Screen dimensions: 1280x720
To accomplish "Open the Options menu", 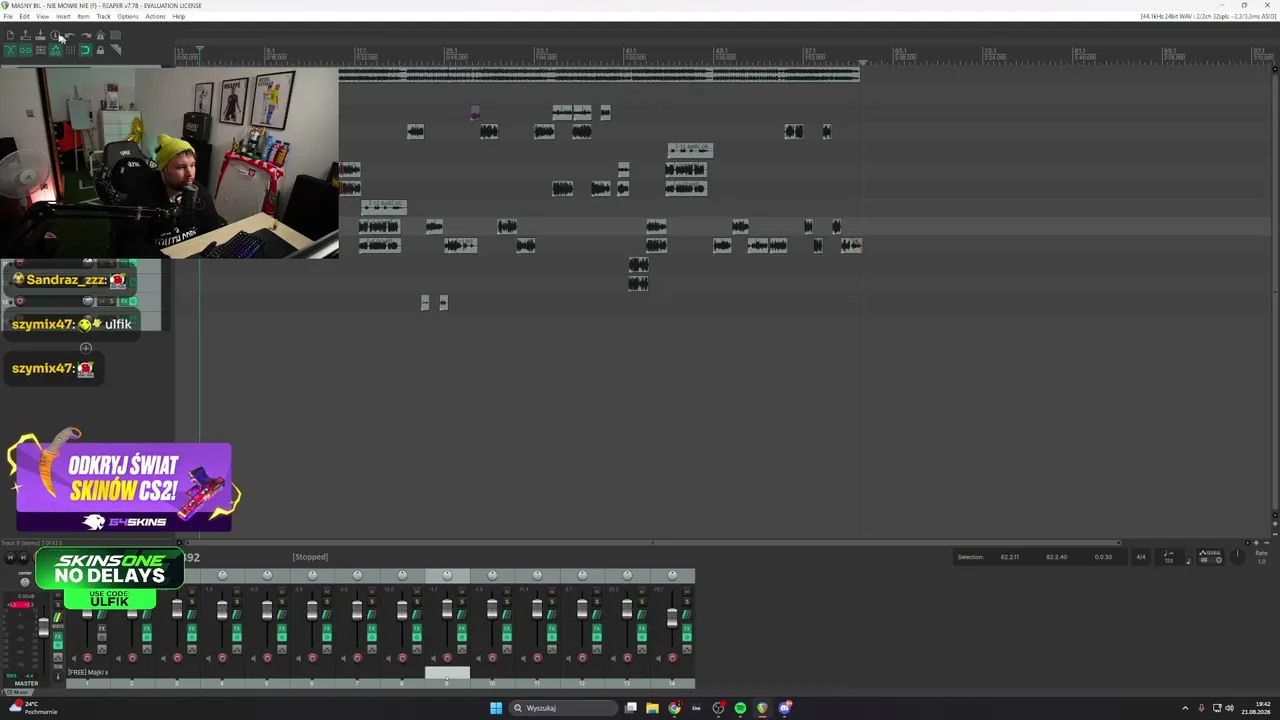I will pyautogui.click(x=128, y=16).
